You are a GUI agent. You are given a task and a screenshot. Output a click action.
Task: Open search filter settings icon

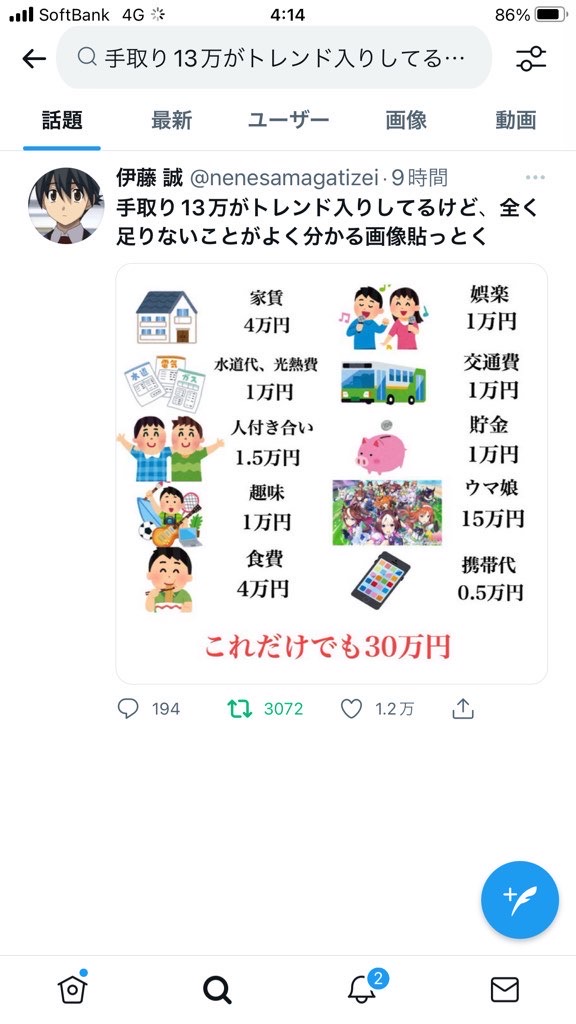click(x=531, y=59)
